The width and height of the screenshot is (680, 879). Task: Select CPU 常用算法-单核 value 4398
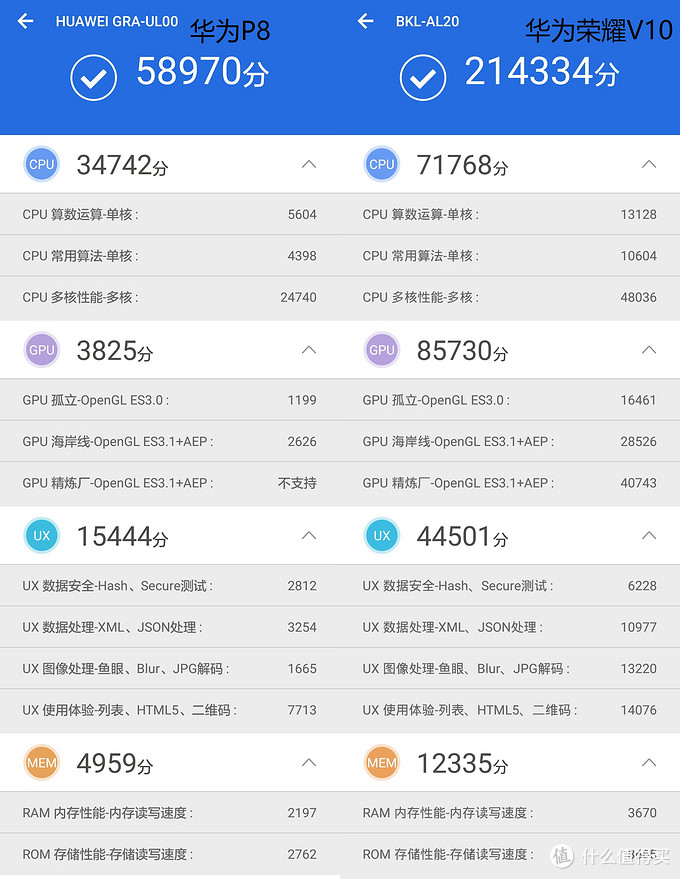(302, 256)
